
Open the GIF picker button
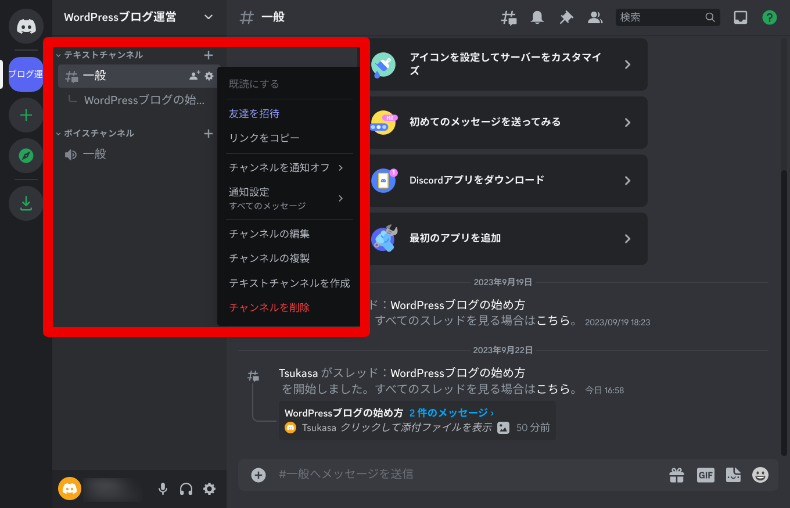point(705,475)
